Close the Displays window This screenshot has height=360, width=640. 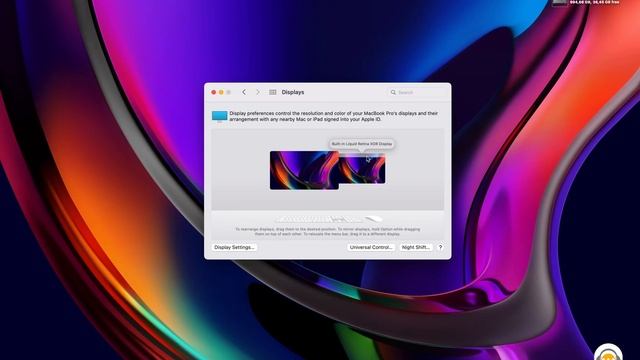coord(213,92)
